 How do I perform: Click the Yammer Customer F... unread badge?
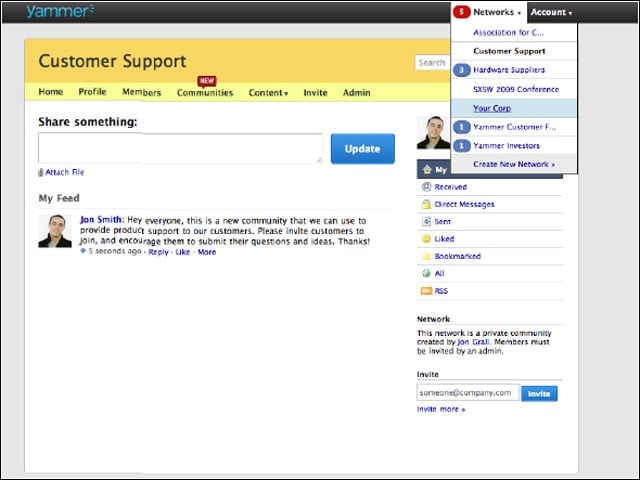pyautogui.click(x=462, y=127)
